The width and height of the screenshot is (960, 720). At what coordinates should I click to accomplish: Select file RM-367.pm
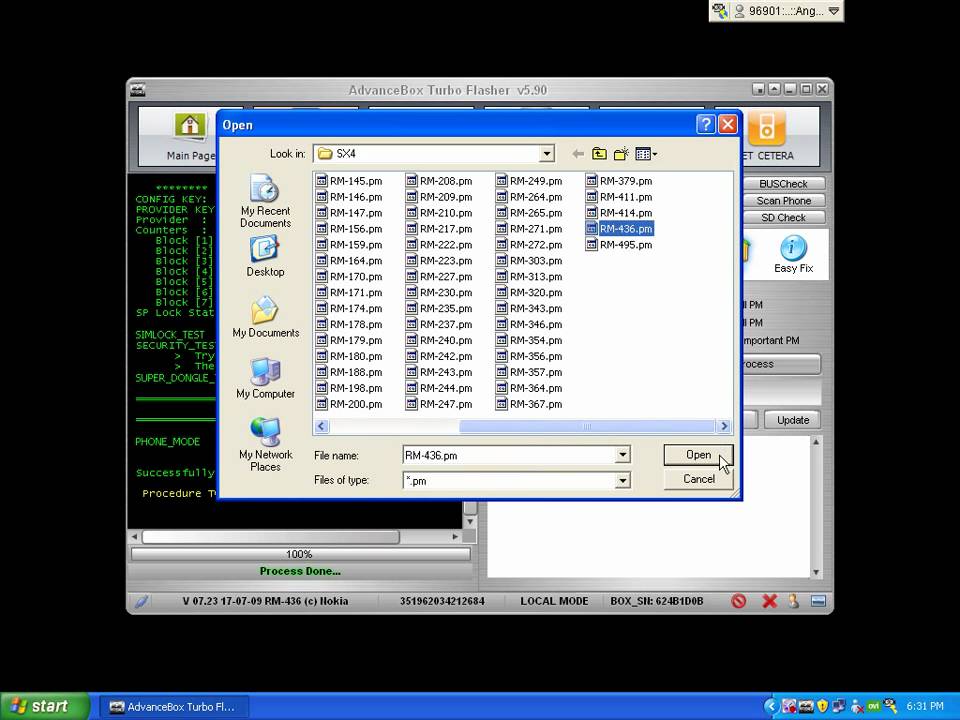click(x=529, y=404)
